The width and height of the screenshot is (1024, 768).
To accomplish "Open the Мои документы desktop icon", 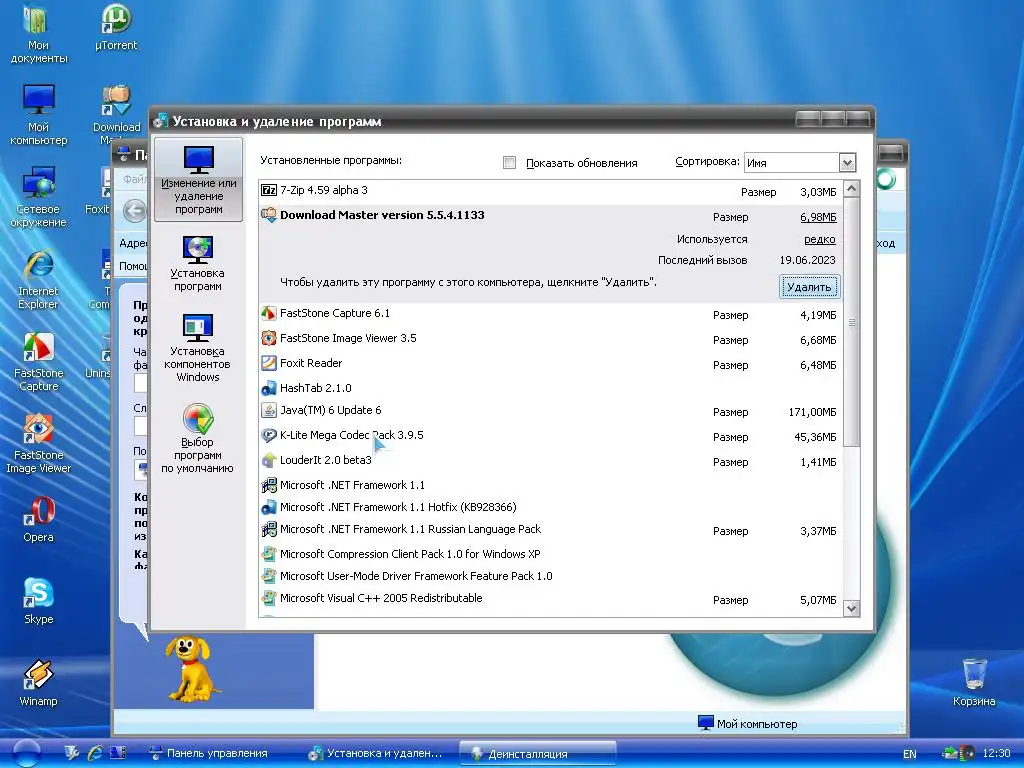I will (39, 33).
